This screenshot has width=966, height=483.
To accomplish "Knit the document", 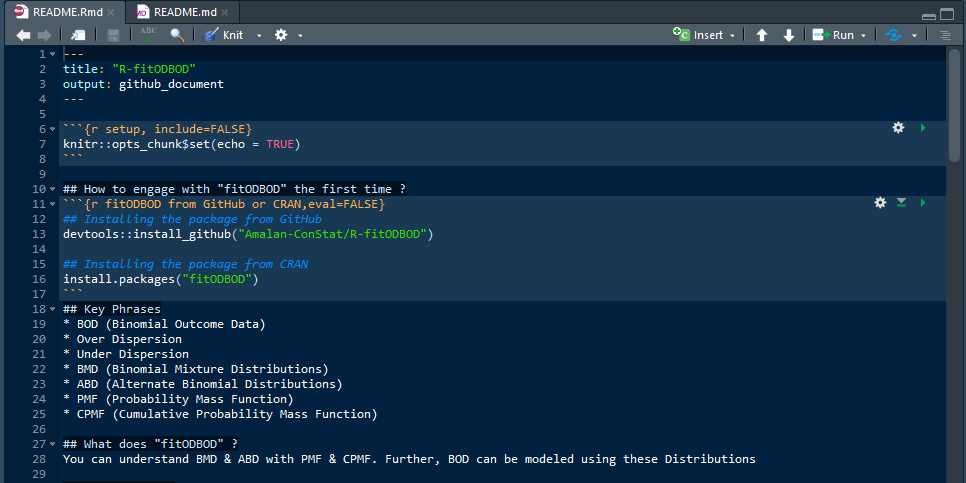I will click(224, 35).
